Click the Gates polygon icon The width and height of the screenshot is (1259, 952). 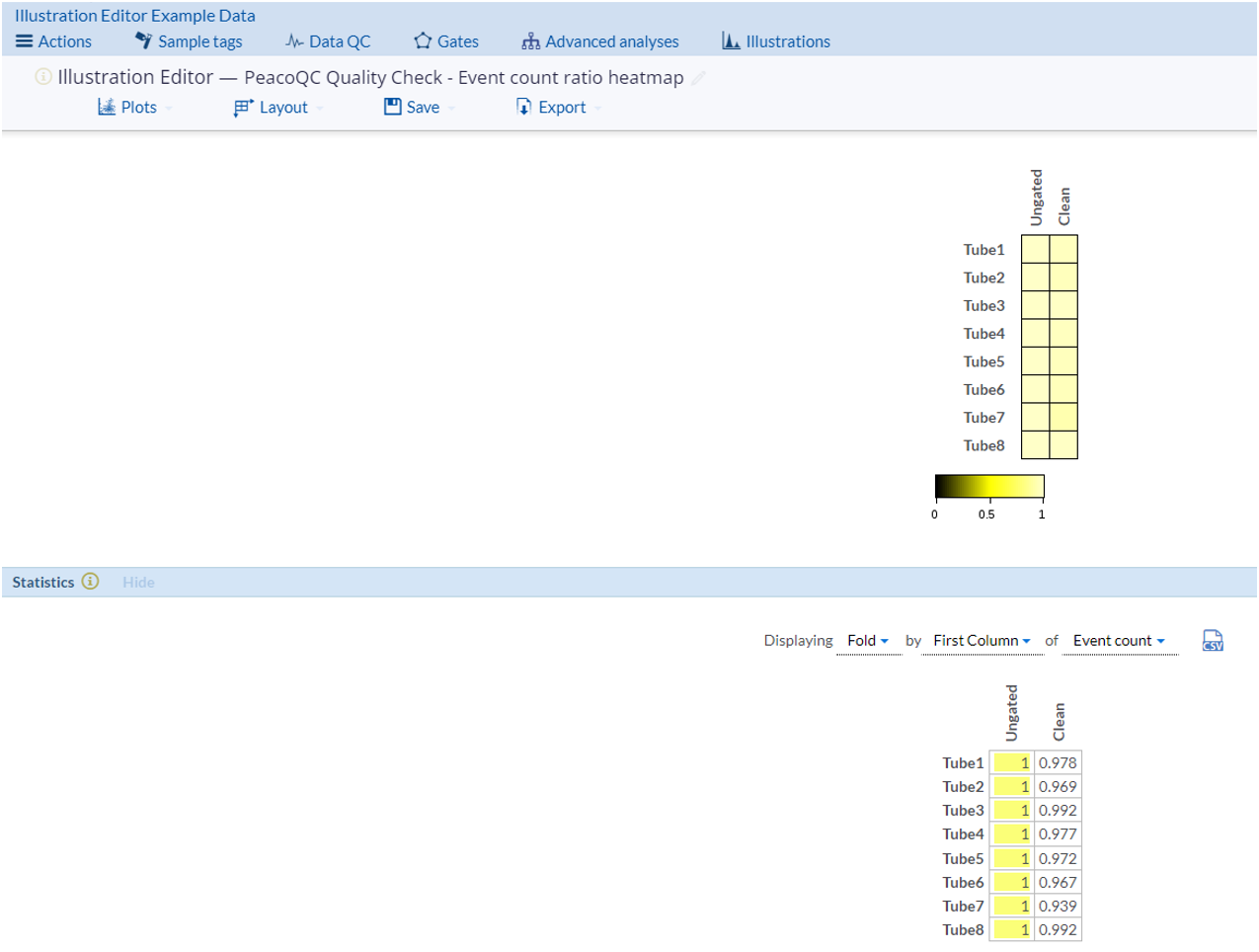tap(423, 40)
